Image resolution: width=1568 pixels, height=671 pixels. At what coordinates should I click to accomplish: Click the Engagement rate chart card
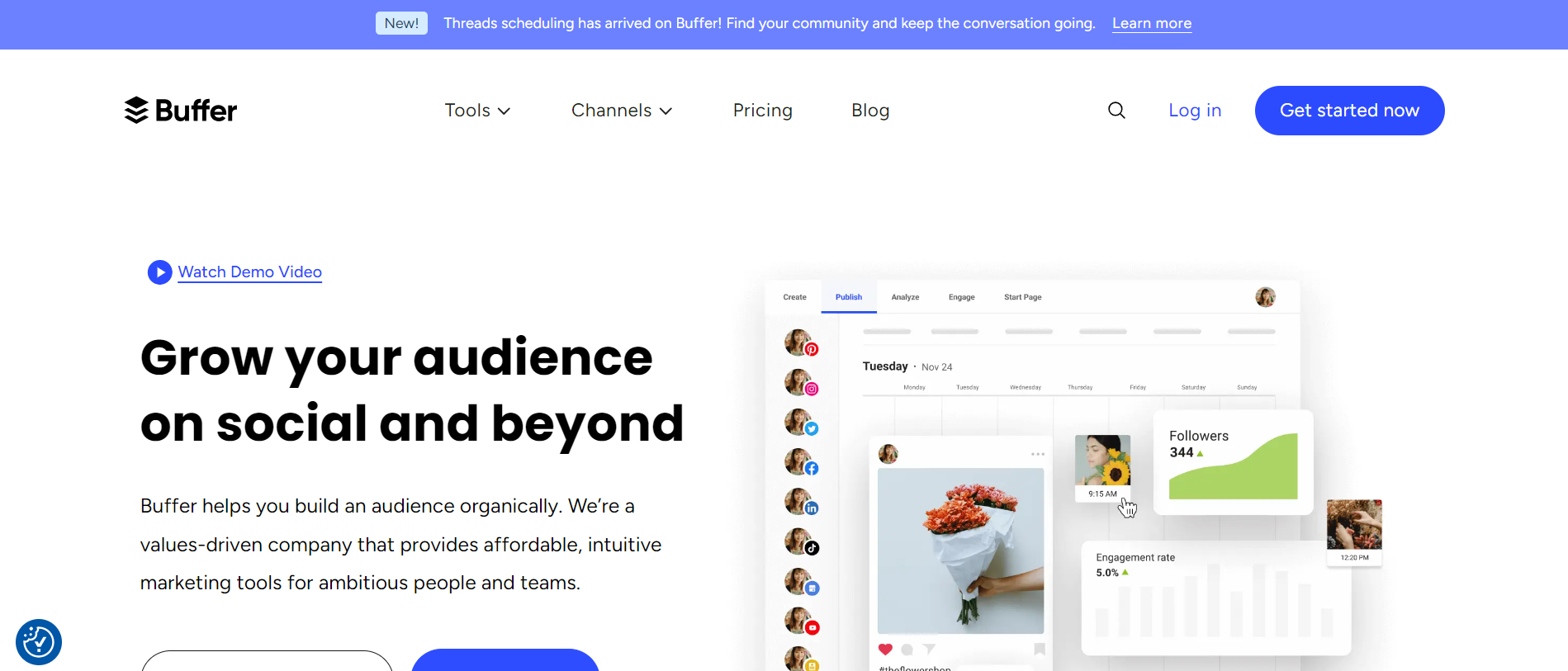1215,598
